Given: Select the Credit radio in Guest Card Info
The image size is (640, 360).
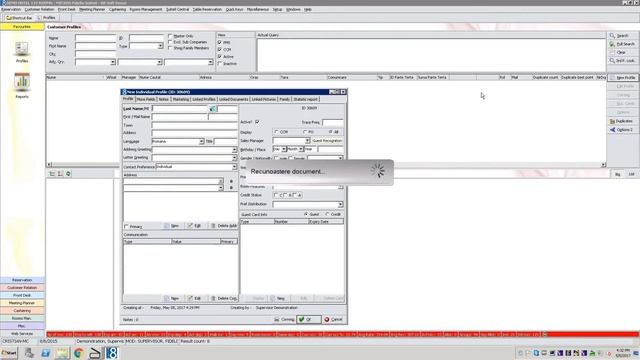Looking at the screenshot, I should [327, 214].
